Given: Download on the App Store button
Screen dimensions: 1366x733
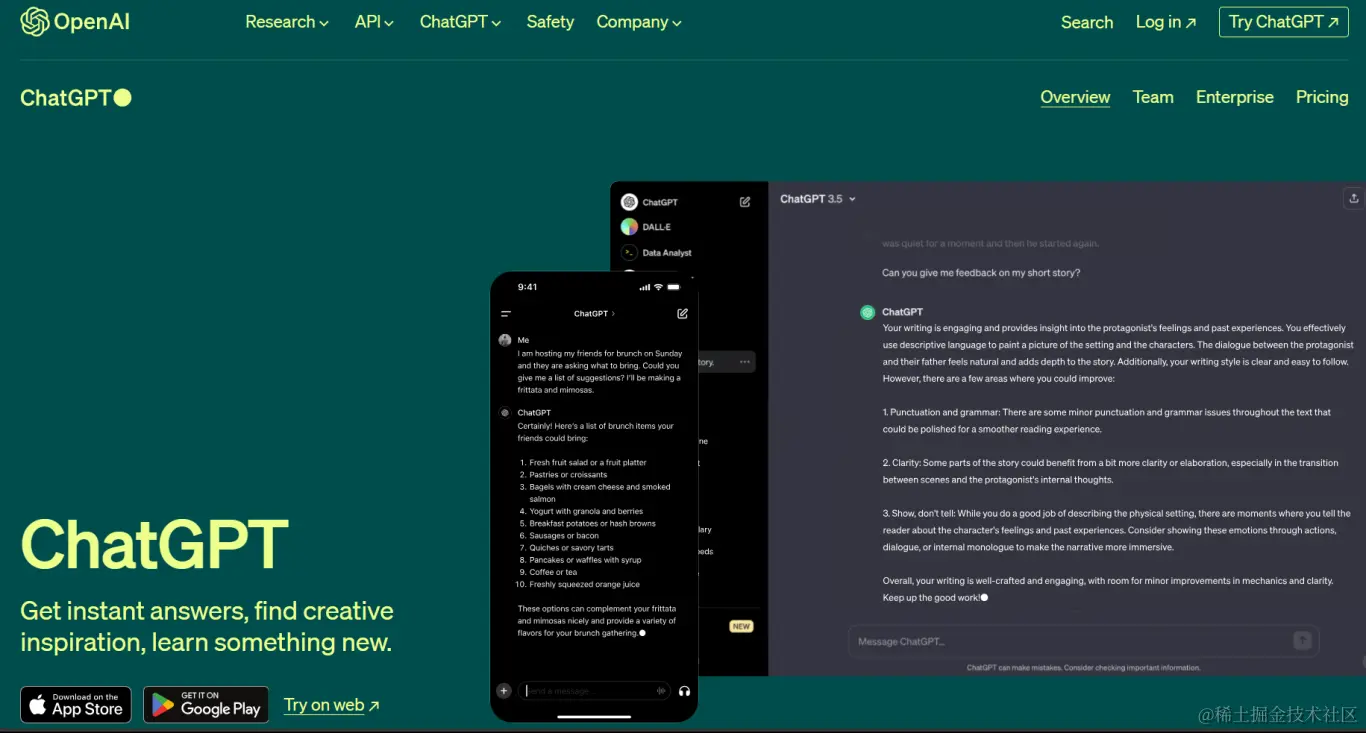Looking at the screenshot, I should point(76,705).
